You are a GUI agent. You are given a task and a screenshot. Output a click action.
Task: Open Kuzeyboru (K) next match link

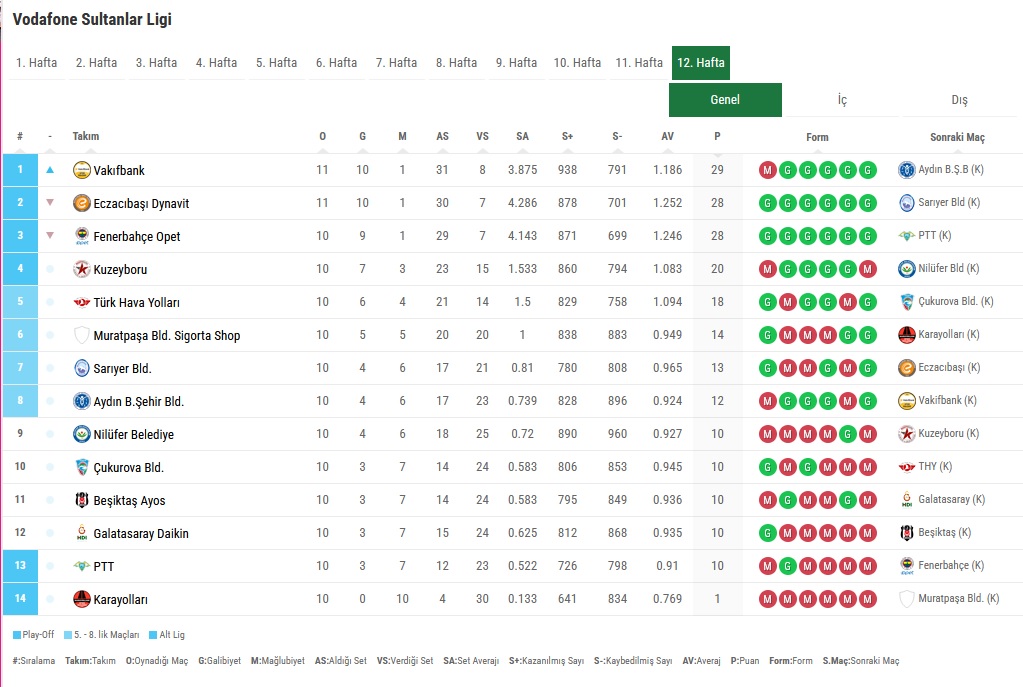click(x=949, y=433)
